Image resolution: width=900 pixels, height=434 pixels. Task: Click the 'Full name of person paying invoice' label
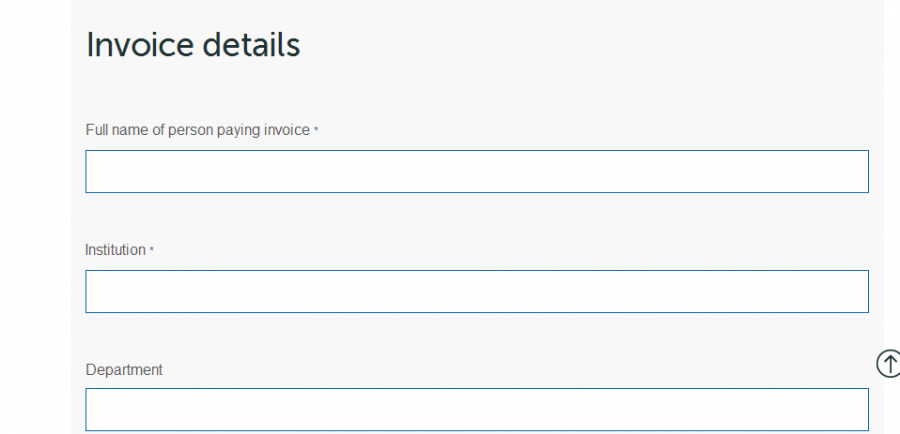coord(197,130)
